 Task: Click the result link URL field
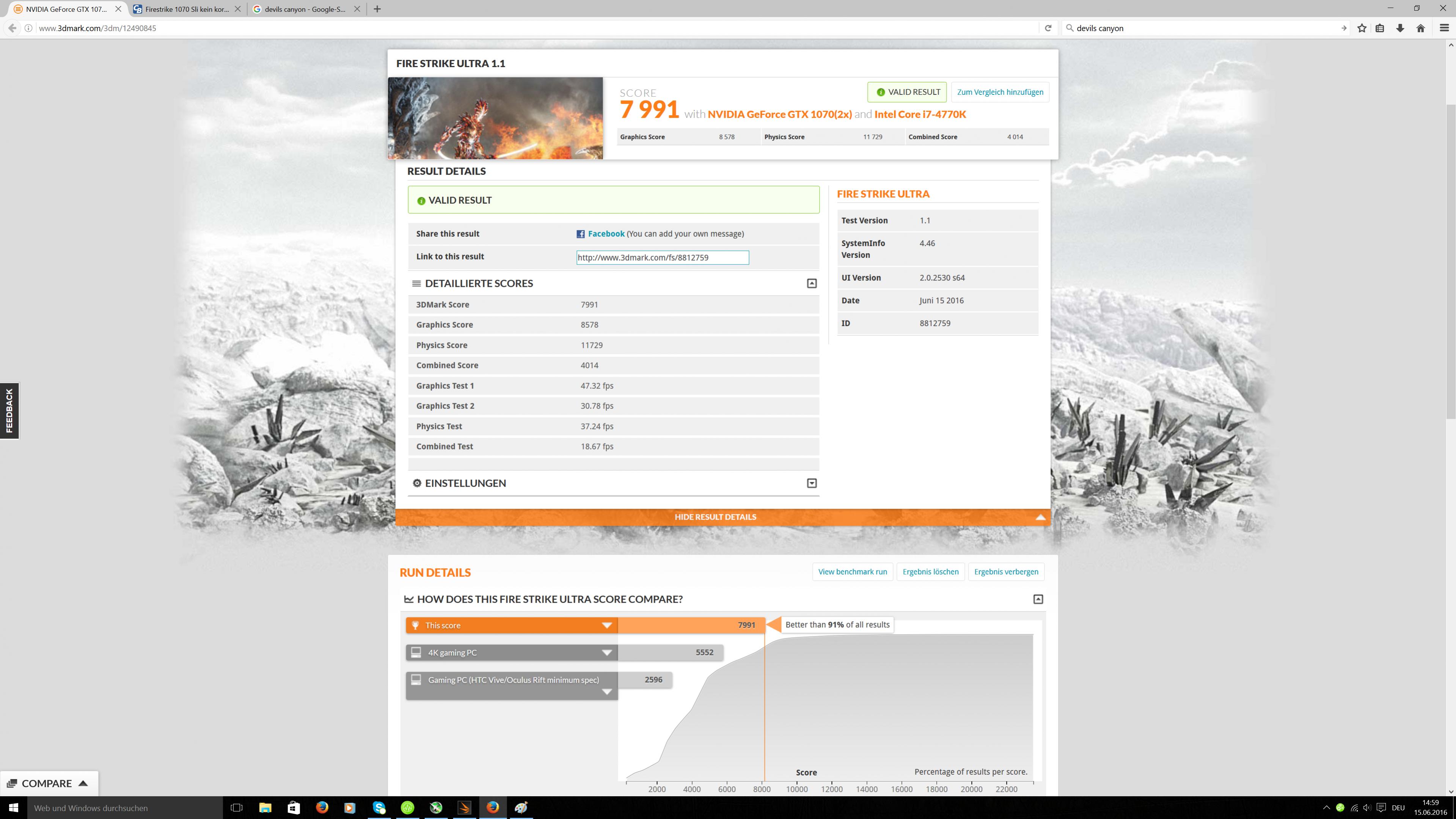coord(663,258)
